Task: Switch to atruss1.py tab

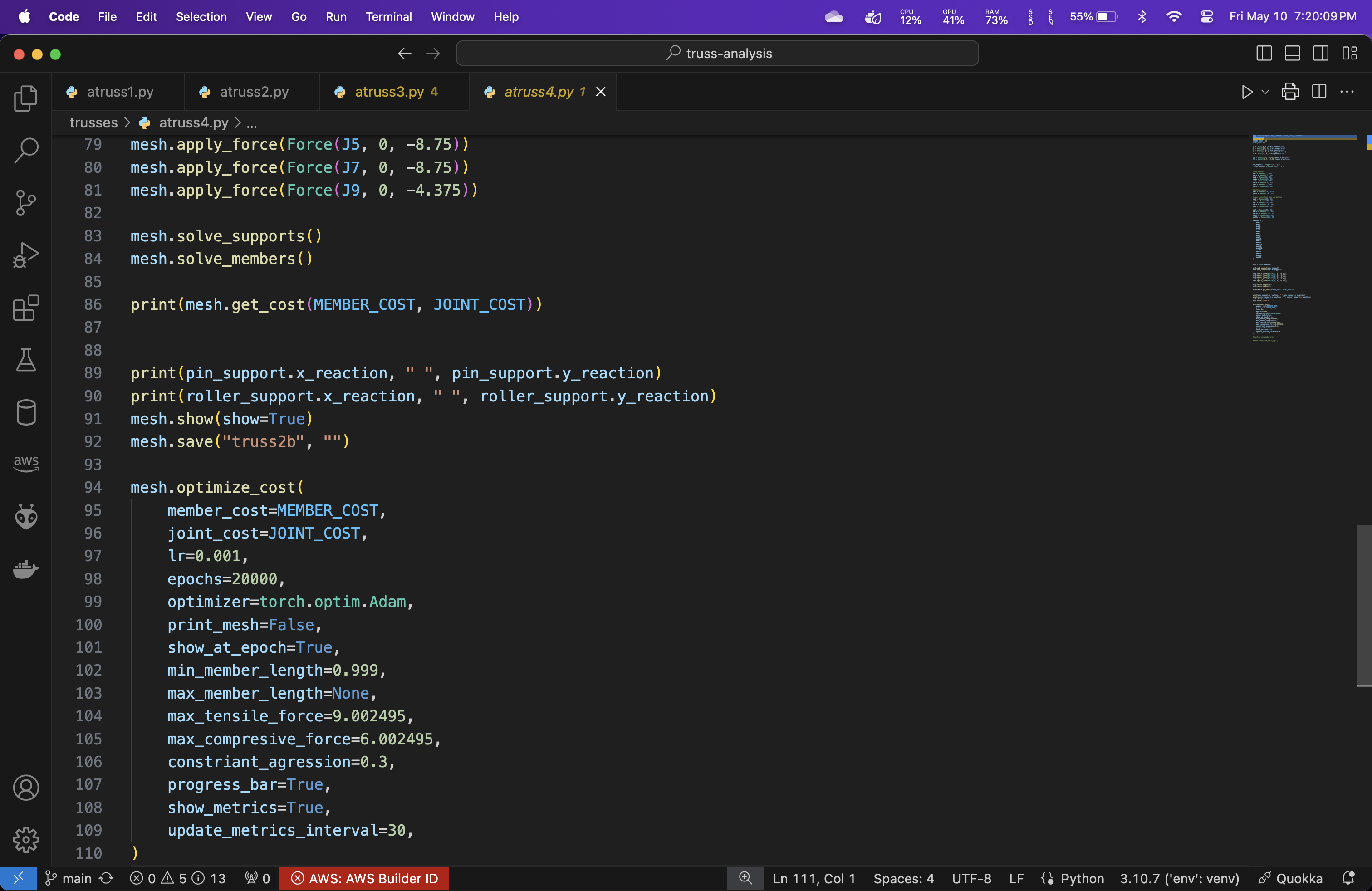Action: (119, 92)
